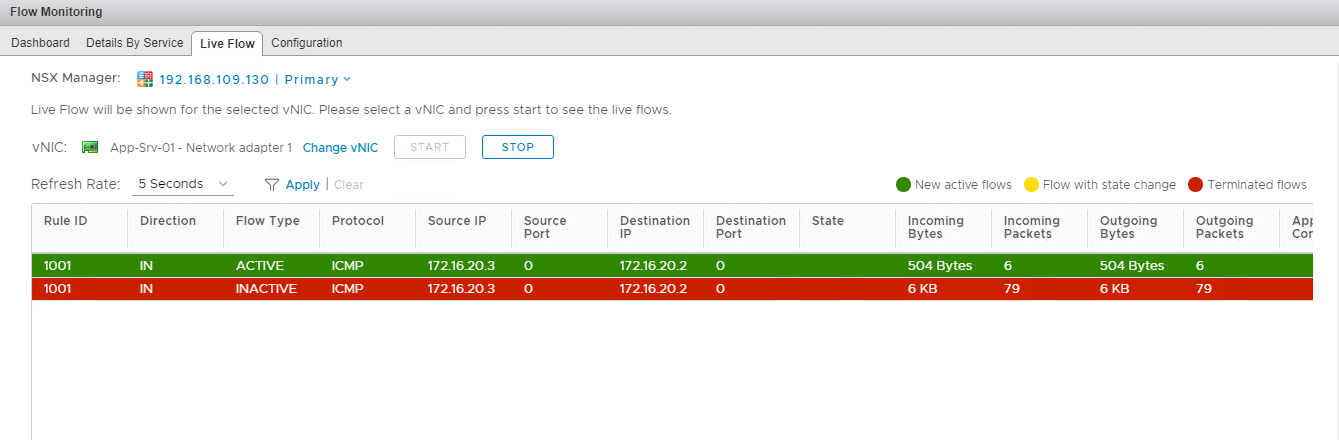The height and width of the screenshot is (440, 1339).
Task: Expand the NSX Manager Primary dropdown
Action: tap(347, 80)
